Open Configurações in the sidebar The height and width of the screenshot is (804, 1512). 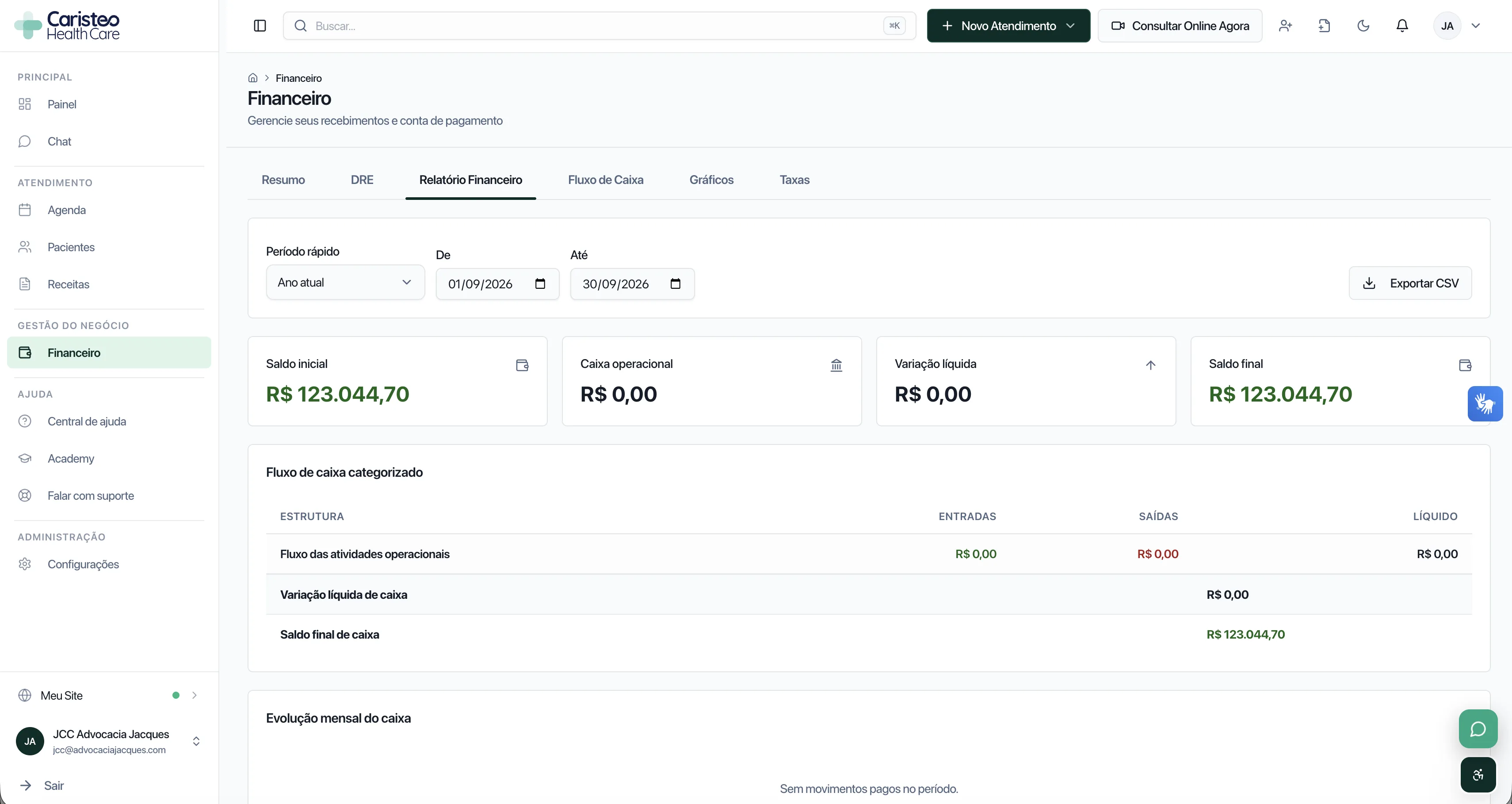[109, 564]
